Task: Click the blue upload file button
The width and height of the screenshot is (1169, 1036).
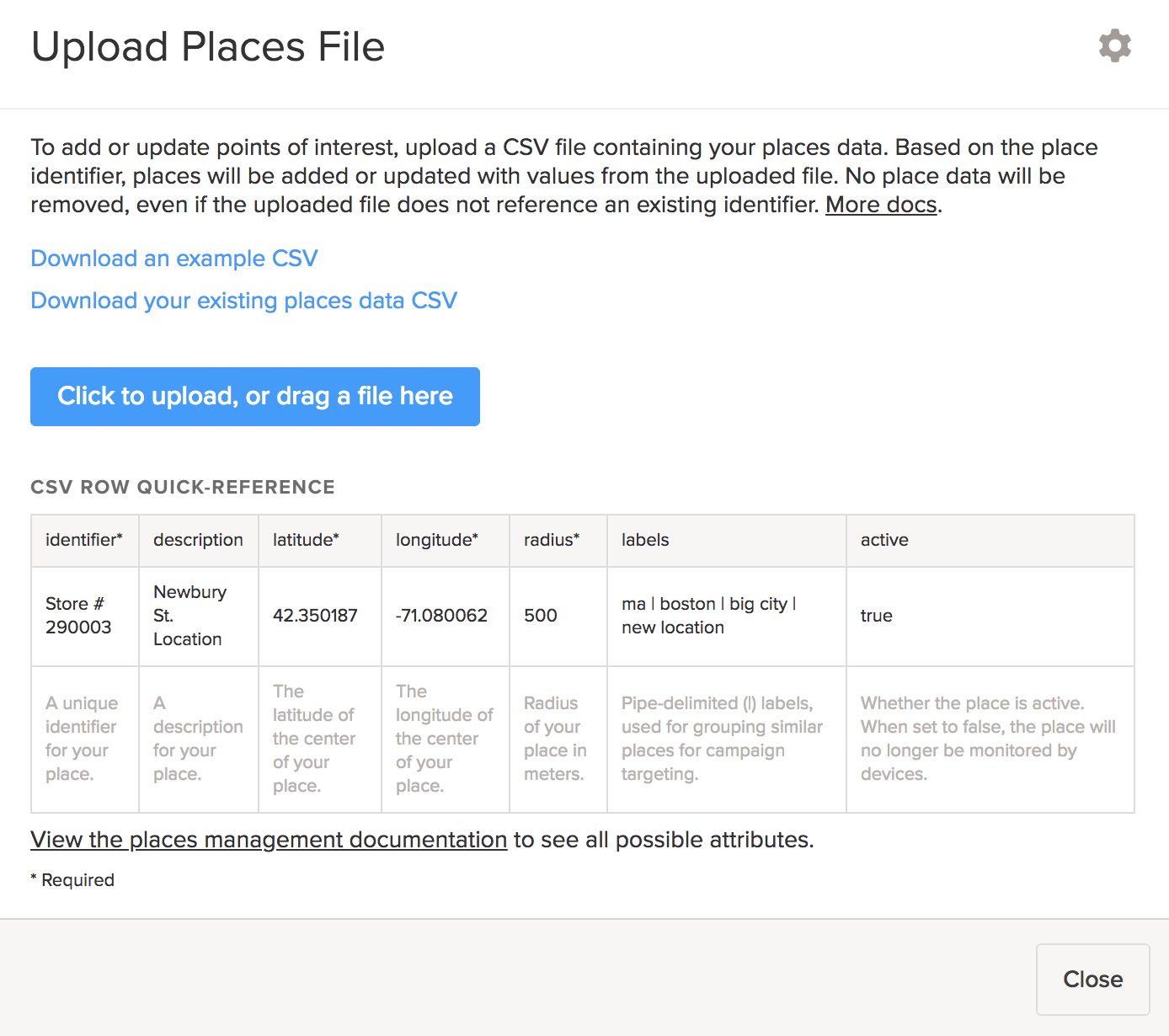Action: point(254,397)
